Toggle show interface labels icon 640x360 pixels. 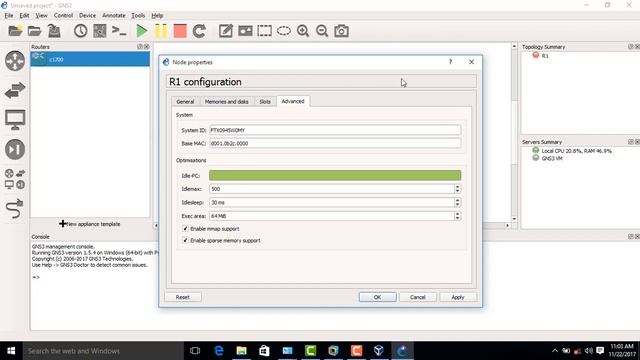point(100,31)
